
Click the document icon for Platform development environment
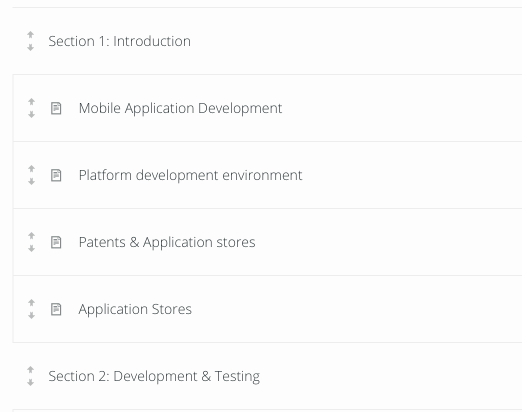click(x=56, y=175)
